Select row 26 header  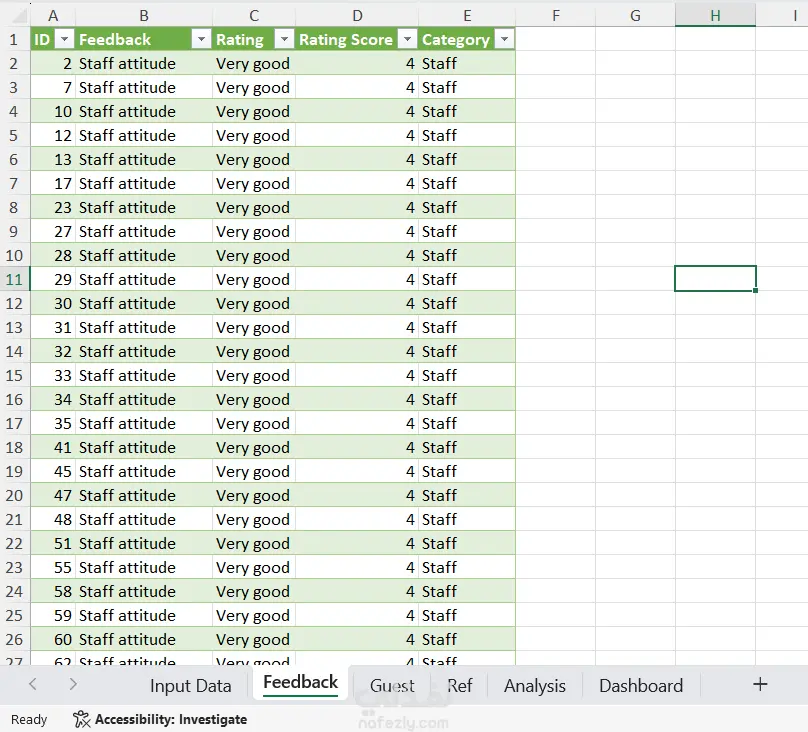(14, 639)
